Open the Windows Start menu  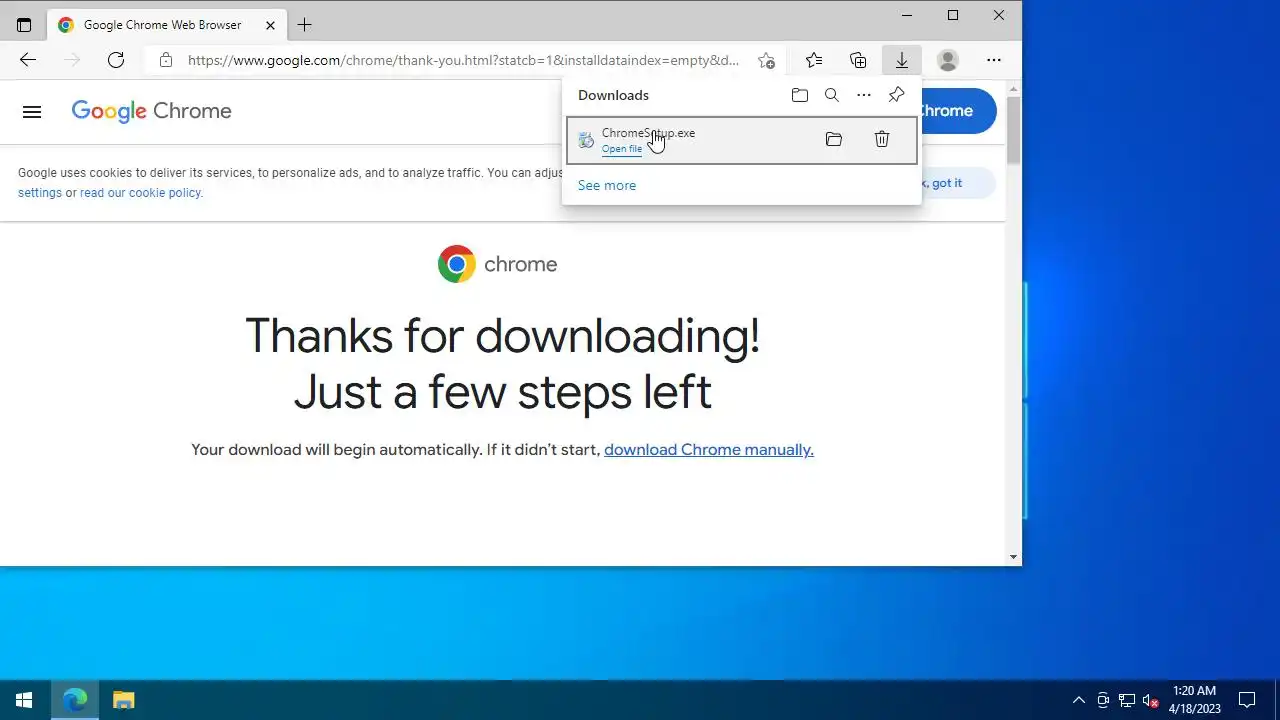tap(24, 700)
